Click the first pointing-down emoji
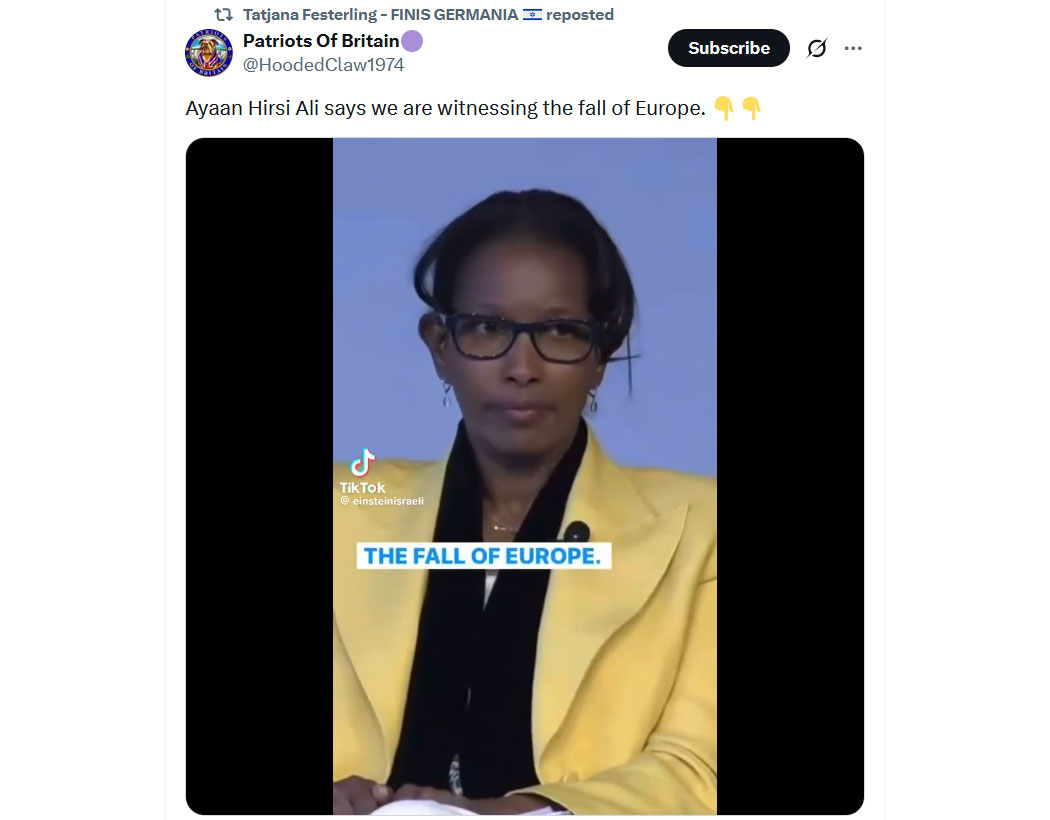Viewport: 1050px width, 820px height. tap(723, 108)
